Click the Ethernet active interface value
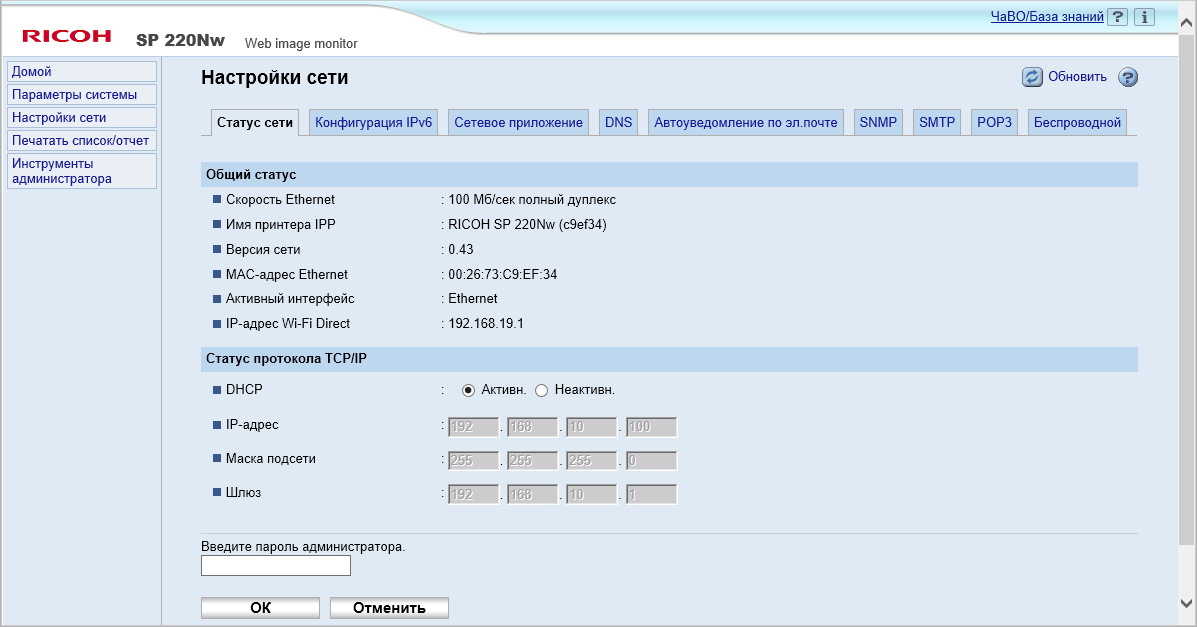Image resolution: width=1197 pixels, height=627 pixels. 473,299
